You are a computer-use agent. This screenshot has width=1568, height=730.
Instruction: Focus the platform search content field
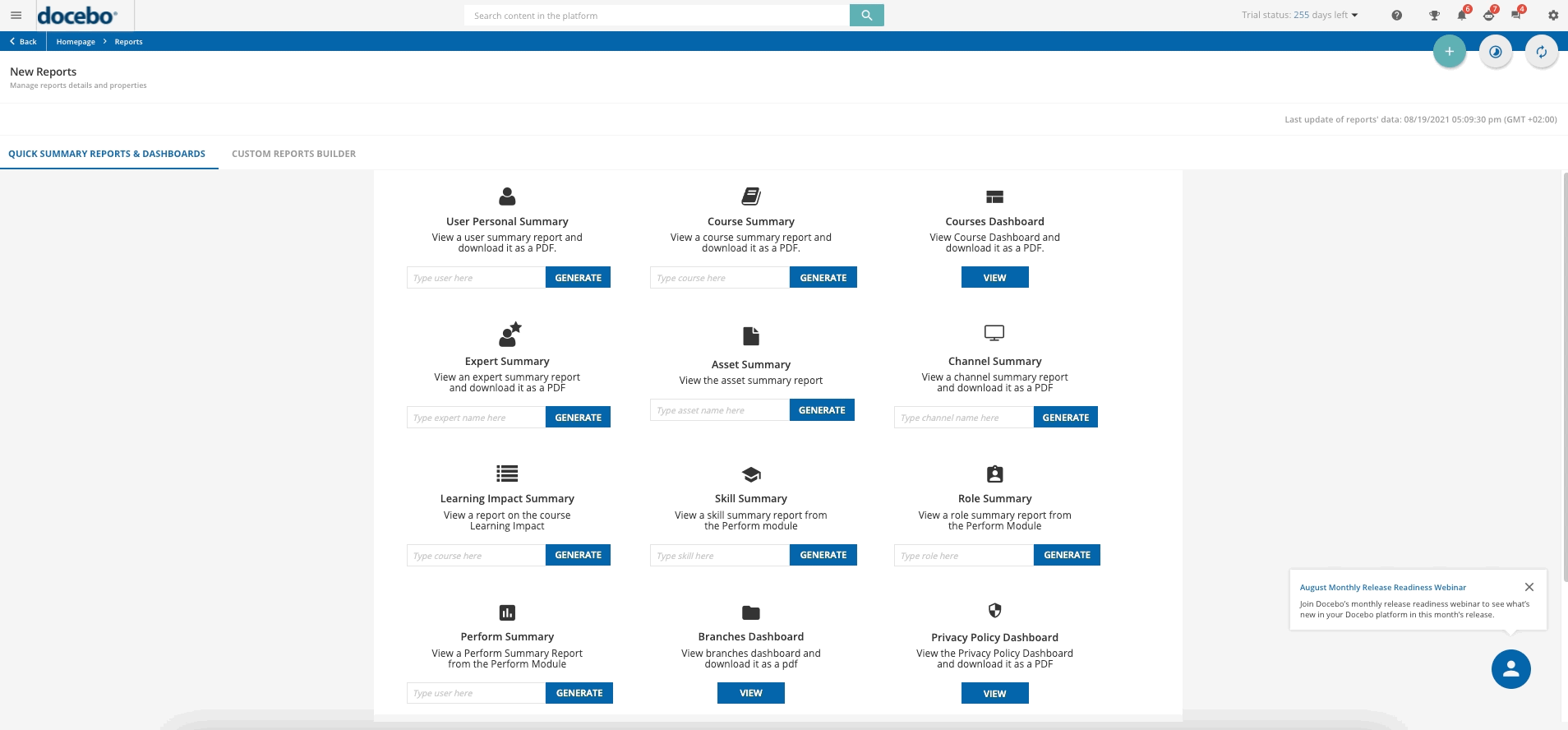pyautogui.click(x=657, y=15)
